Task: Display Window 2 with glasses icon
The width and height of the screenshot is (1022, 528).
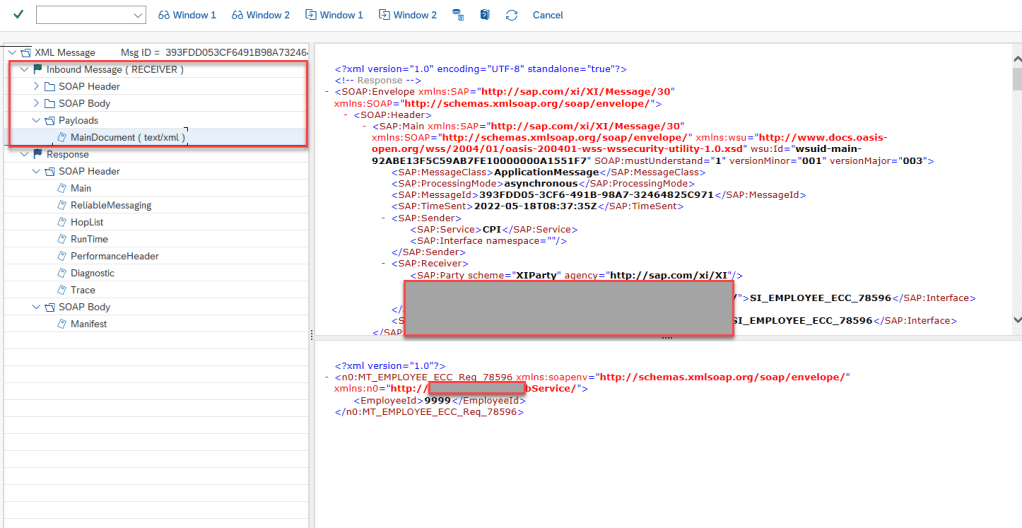Action: tap(260, 15)
